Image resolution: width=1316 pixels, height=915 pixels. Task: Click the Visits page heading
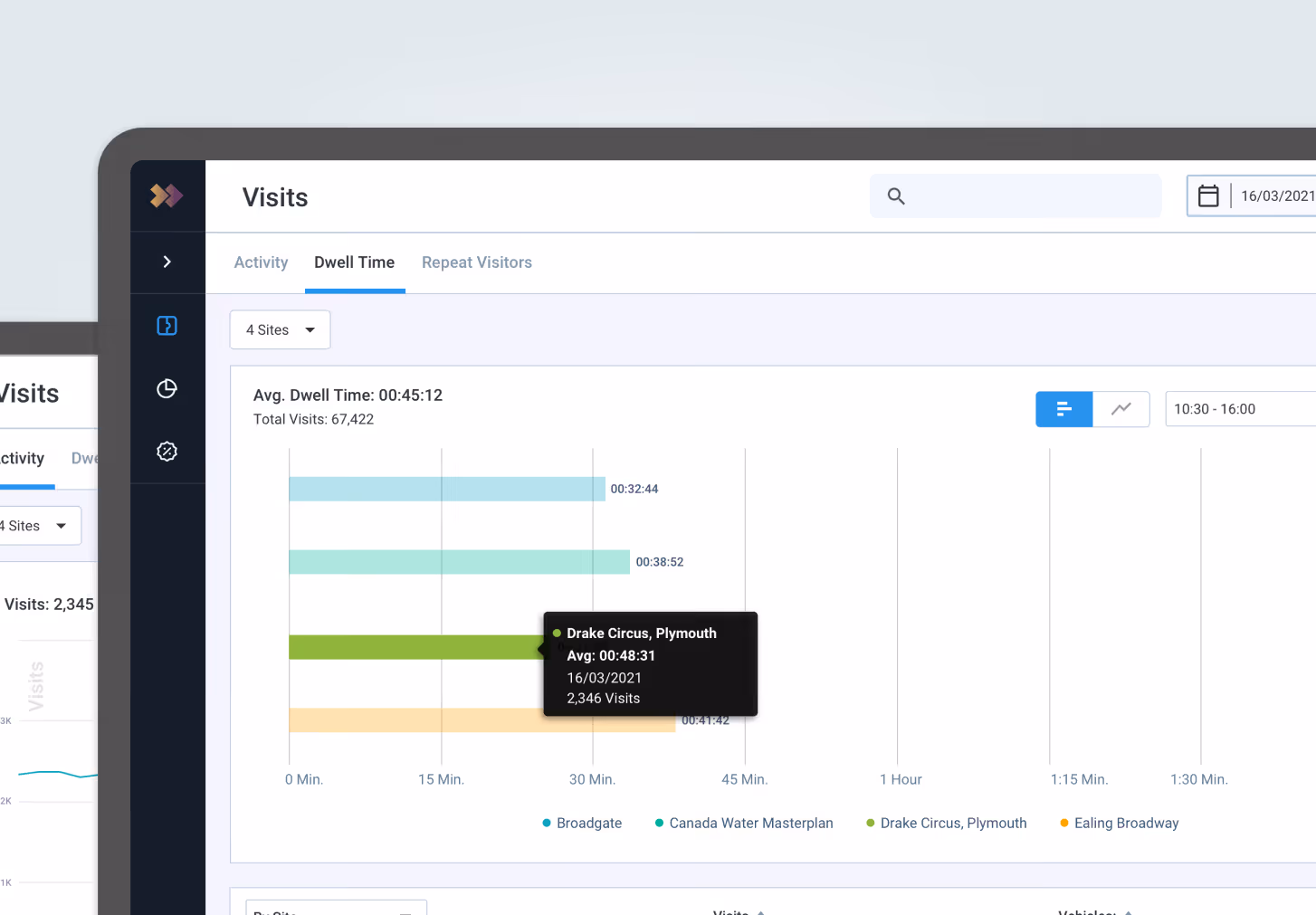click(x=275, y=197)
